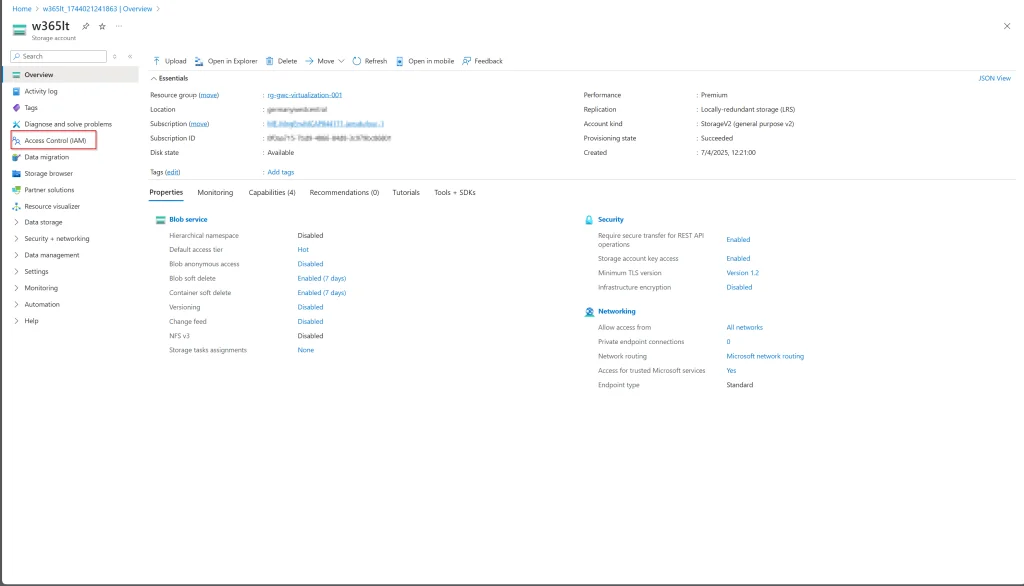Expand the Help menu group
The width and height of the screenshot is (1024, 586).
pyautogui.click(x=16, y=321)
